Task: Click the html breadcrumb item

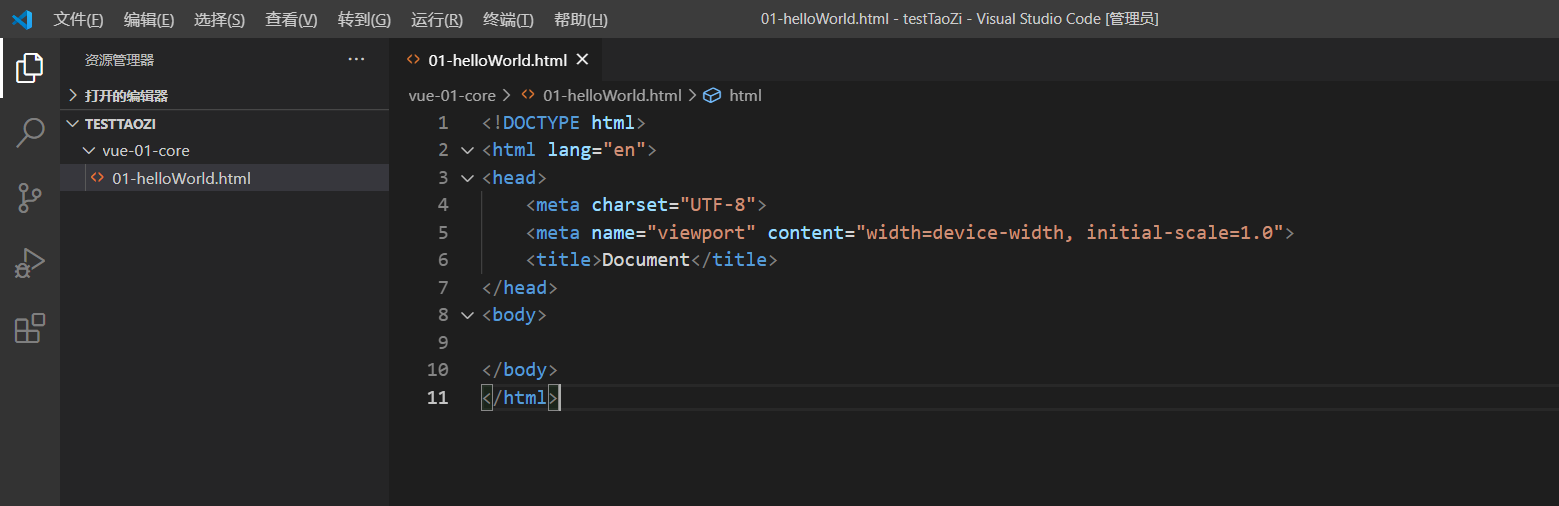Action: [745, 96]
